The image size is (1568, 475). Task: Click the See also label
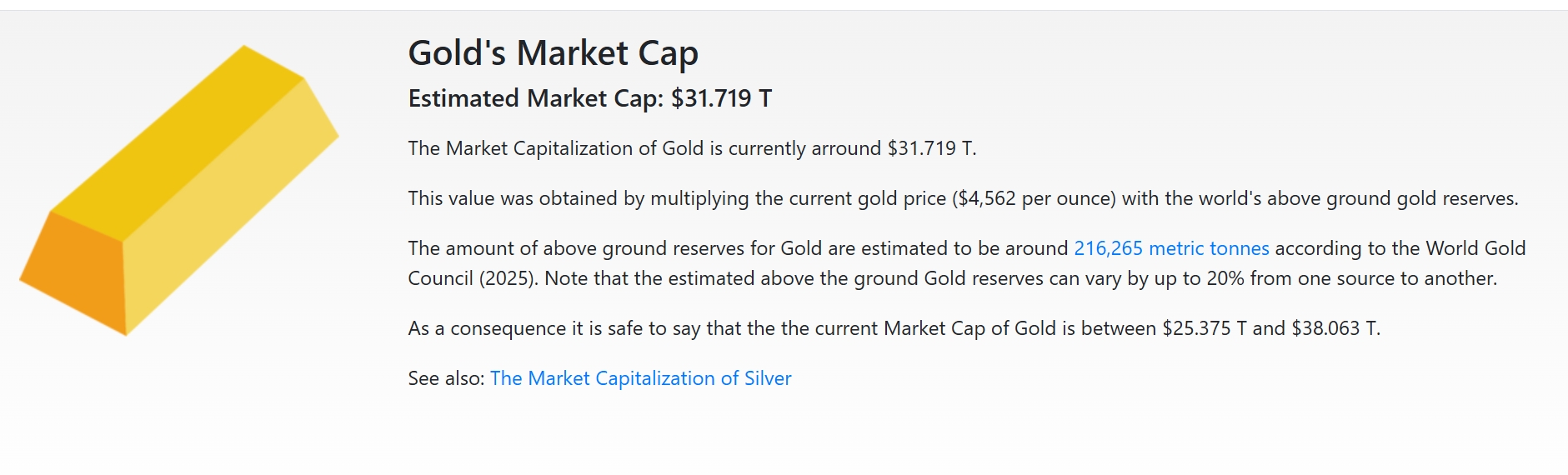pos(446,378)
